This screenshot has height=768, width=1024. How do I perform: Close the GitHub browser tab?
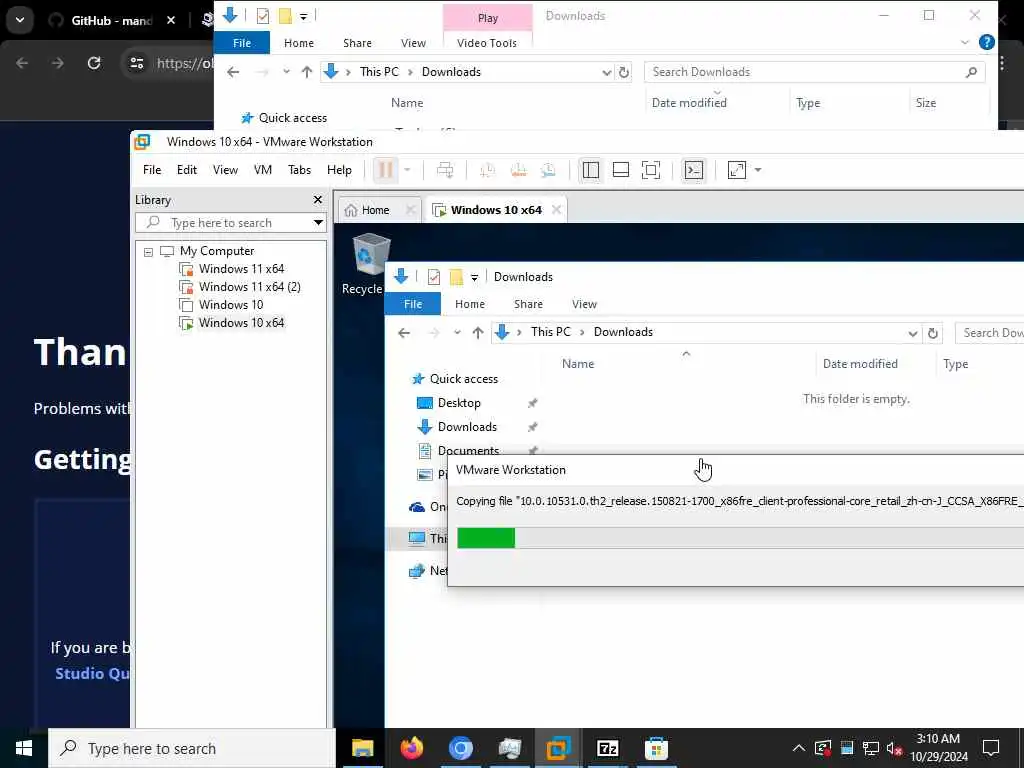(171, 20)
